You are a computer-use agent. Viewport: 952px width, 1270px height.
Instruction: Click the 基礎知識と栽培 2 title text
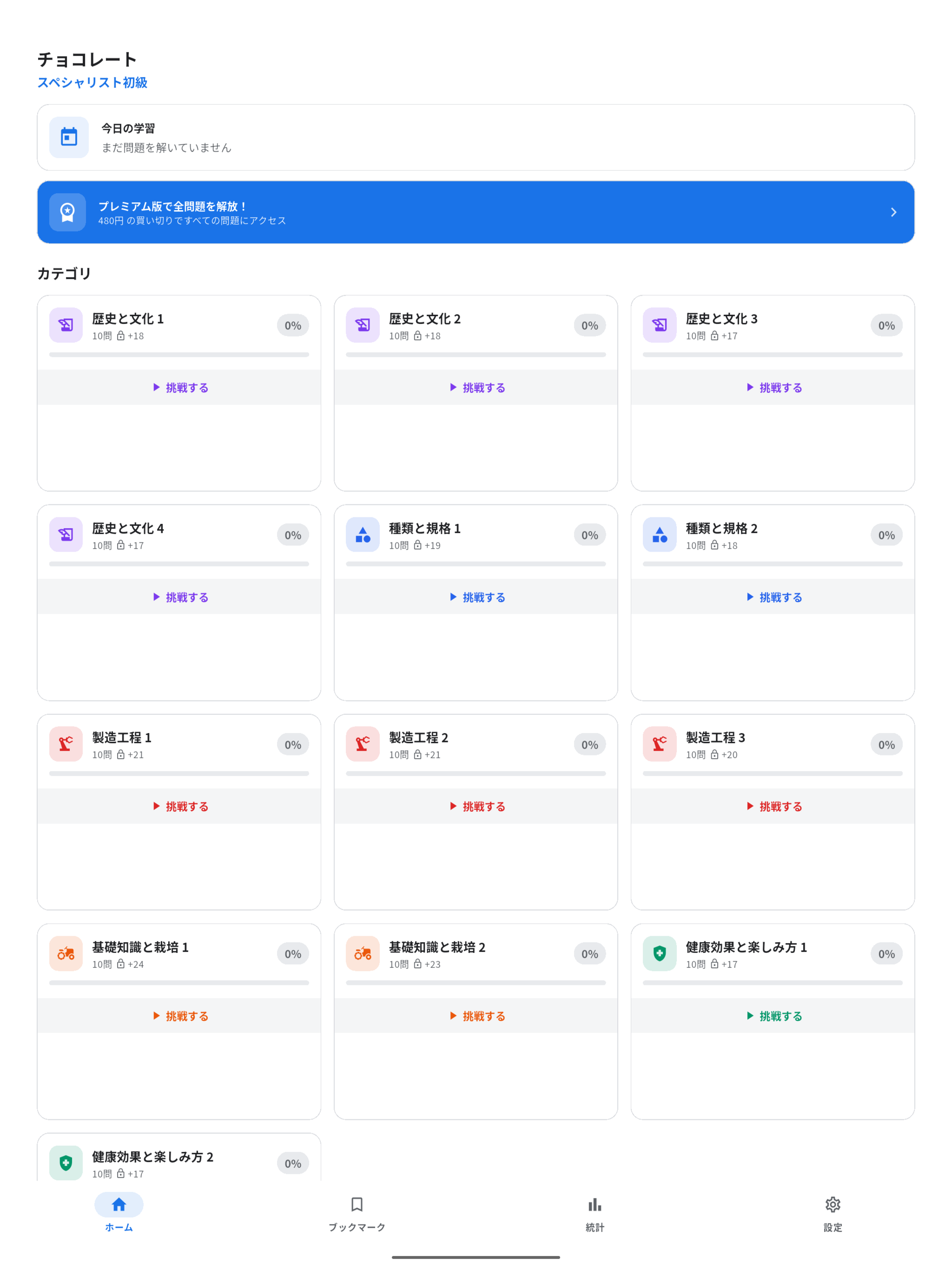coord(437,947)
